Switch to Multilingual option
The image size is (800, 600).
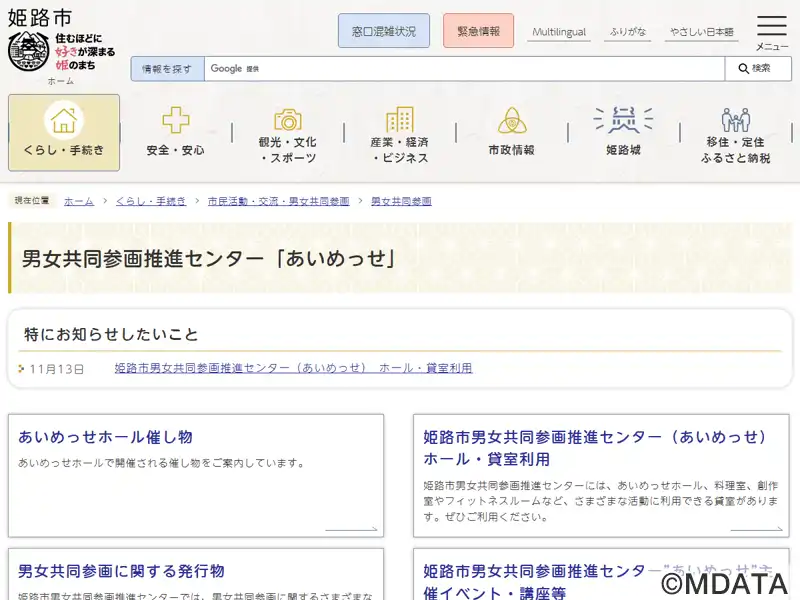(559, 32)
